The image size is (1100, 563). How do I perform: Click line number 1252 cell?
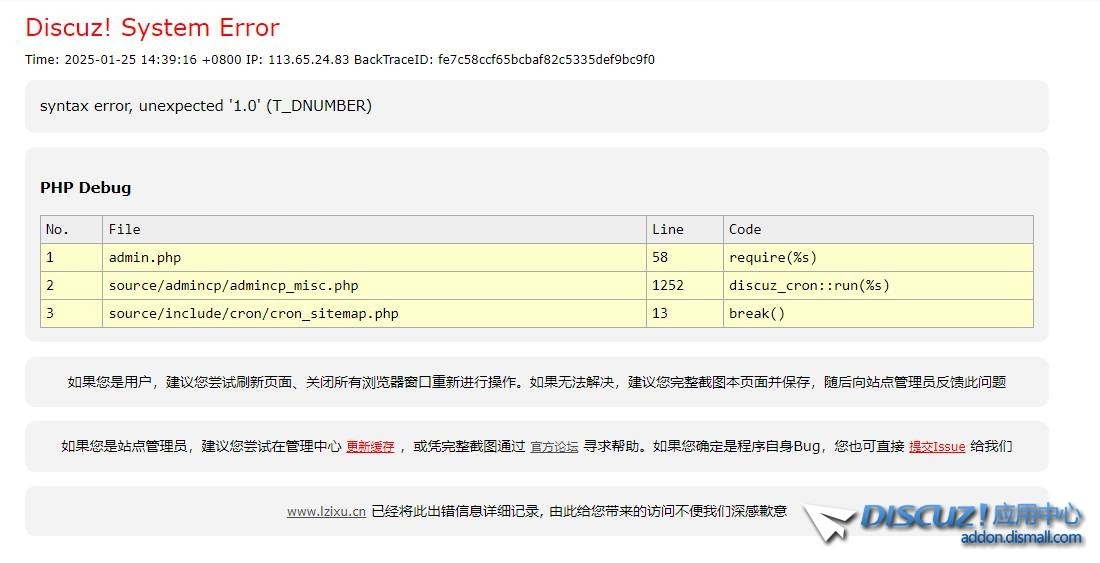coord(685,285)
